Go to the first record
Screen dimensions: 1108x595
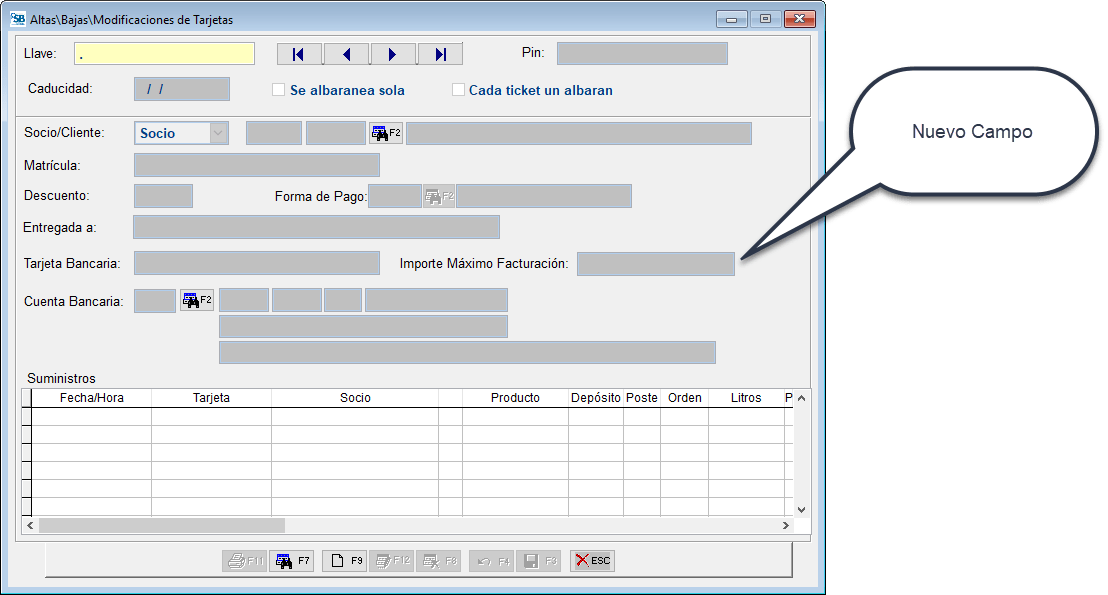tap(298, 54)
